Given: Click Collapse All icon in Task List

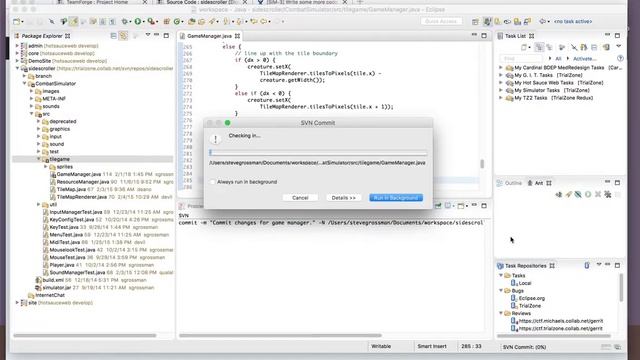Looking at the screenshot, I should [594, 47].
